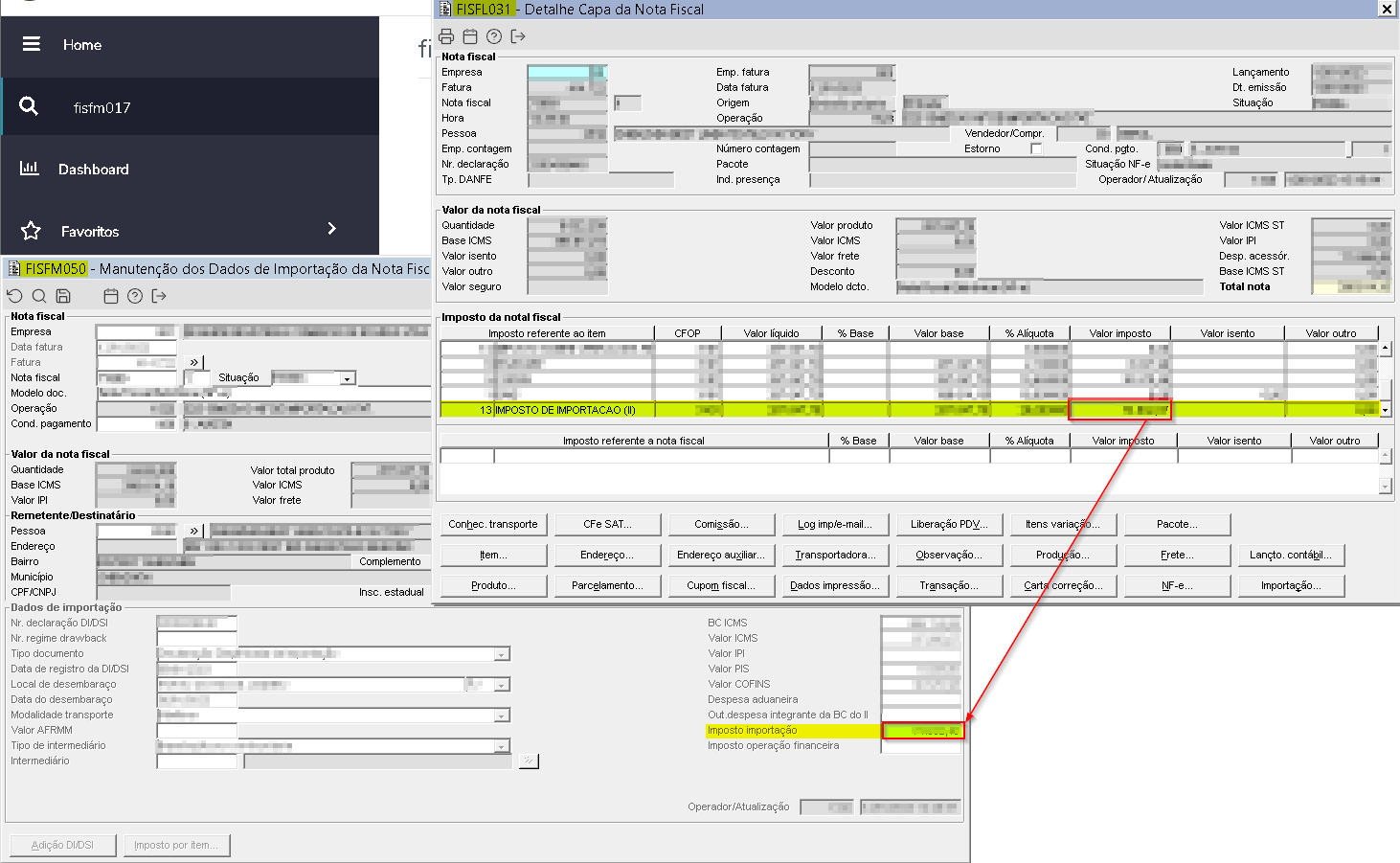Image resolution: width=1400 pixels, height=863 pixels.
Task: Select the IMPOSTO DE IMPORTACAO (II) row
Action: [x=910, y=410]
